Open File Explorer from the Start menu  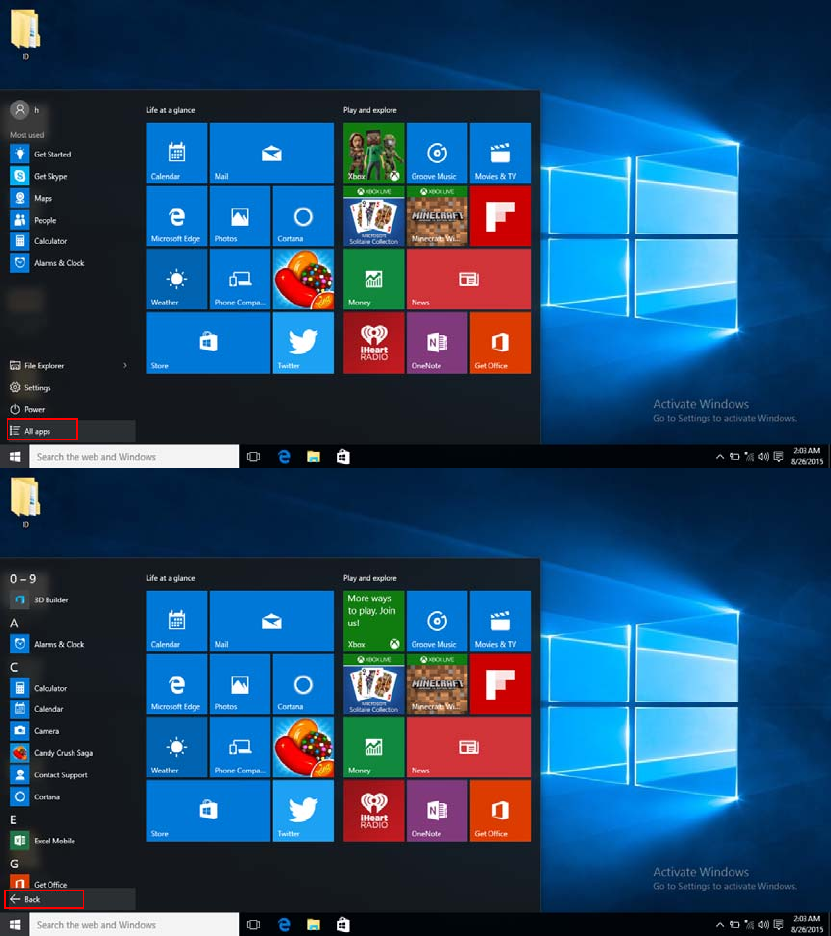point(37,365)
